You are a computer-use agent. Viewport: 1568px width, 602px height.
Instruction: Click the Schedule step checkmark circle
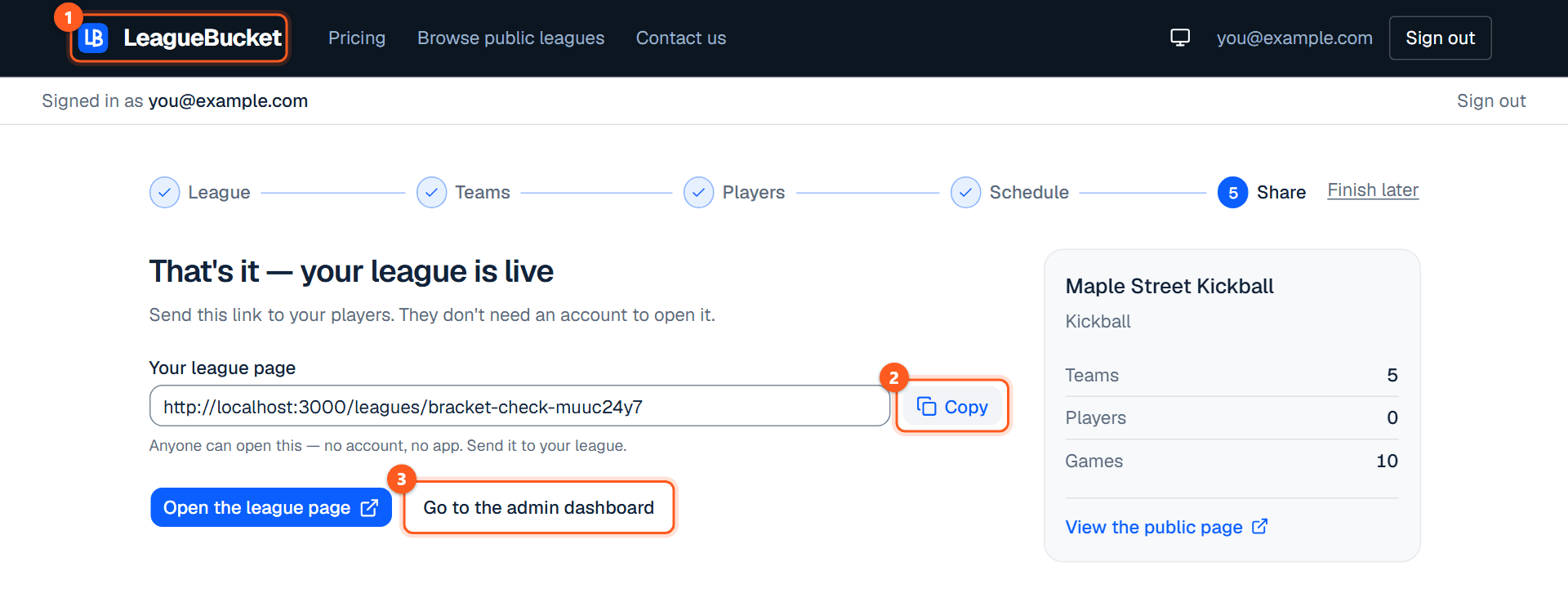[x=965, y=193]
